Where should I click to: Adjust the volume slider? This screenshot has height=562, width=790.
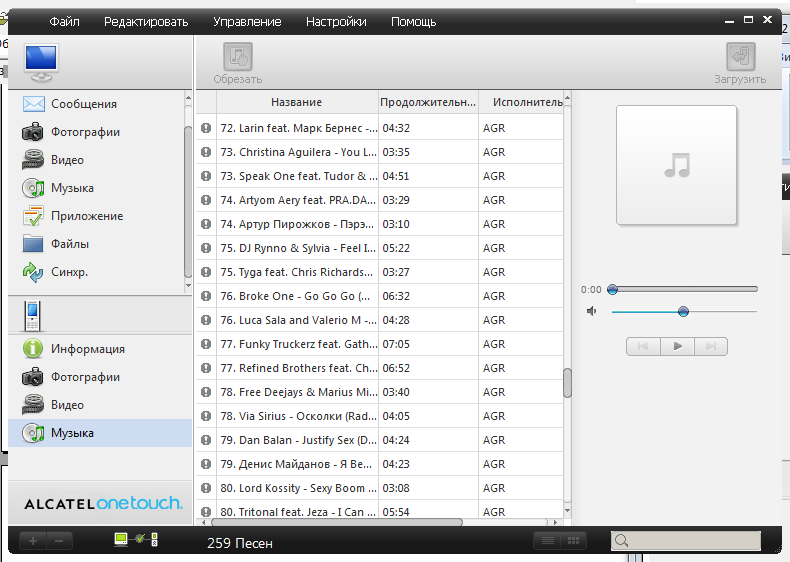point(684,311)
